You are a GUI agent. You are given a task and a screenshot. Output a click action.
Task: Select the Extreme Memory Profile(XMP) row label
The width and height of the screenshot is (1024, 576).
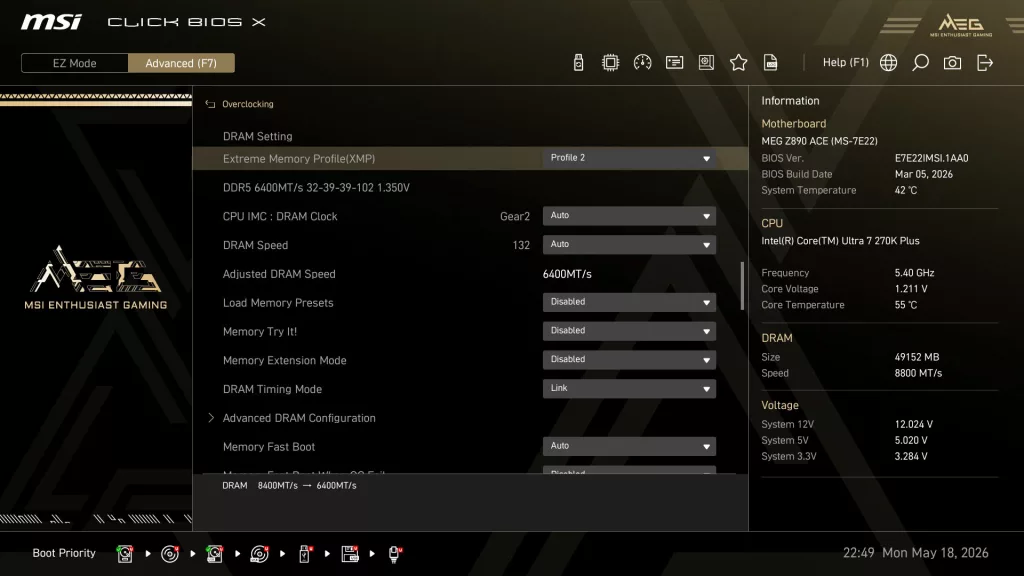pyautogui.click(x=298, y=159)
